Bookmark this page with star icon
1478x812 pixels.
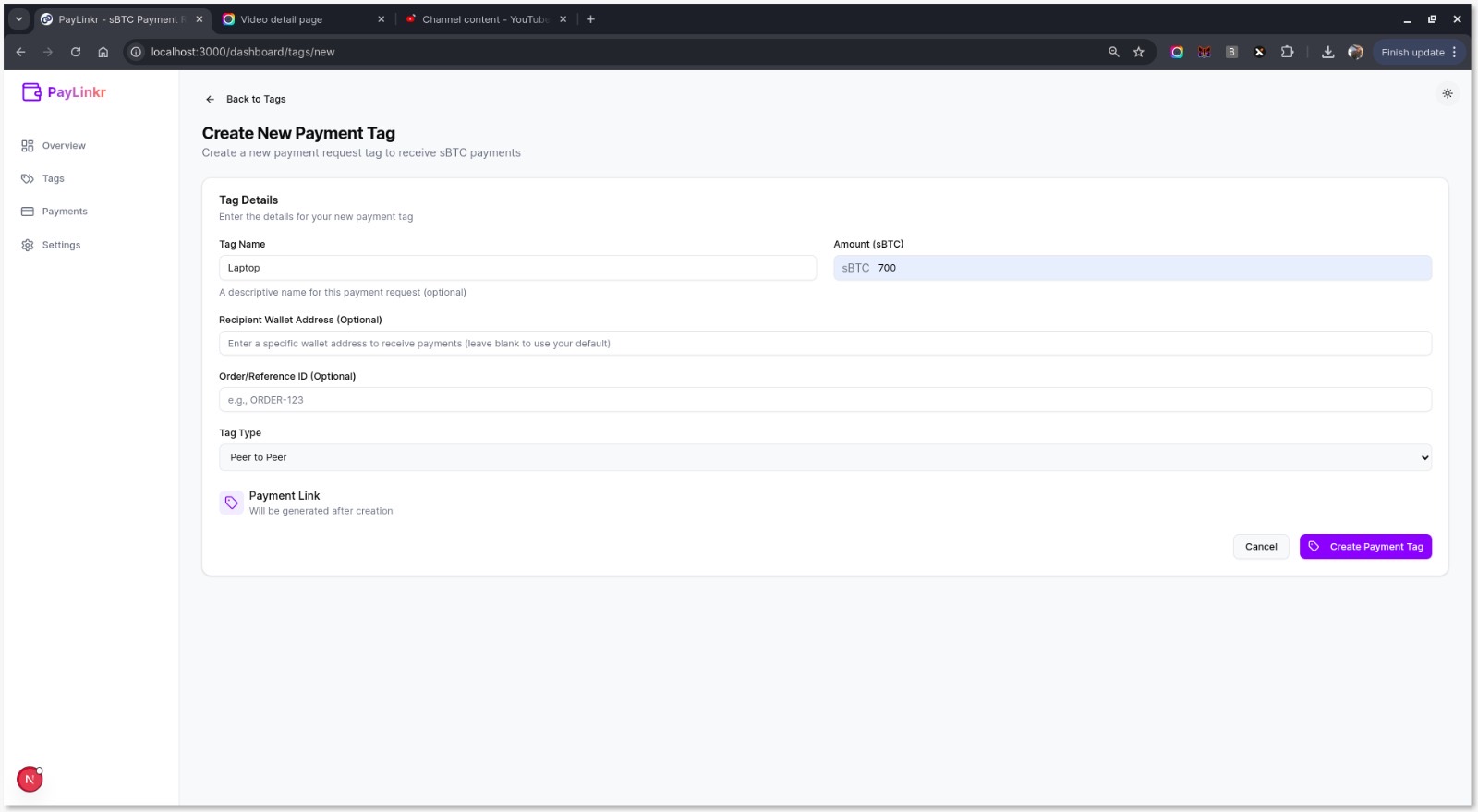click(x=1138, y=52)
